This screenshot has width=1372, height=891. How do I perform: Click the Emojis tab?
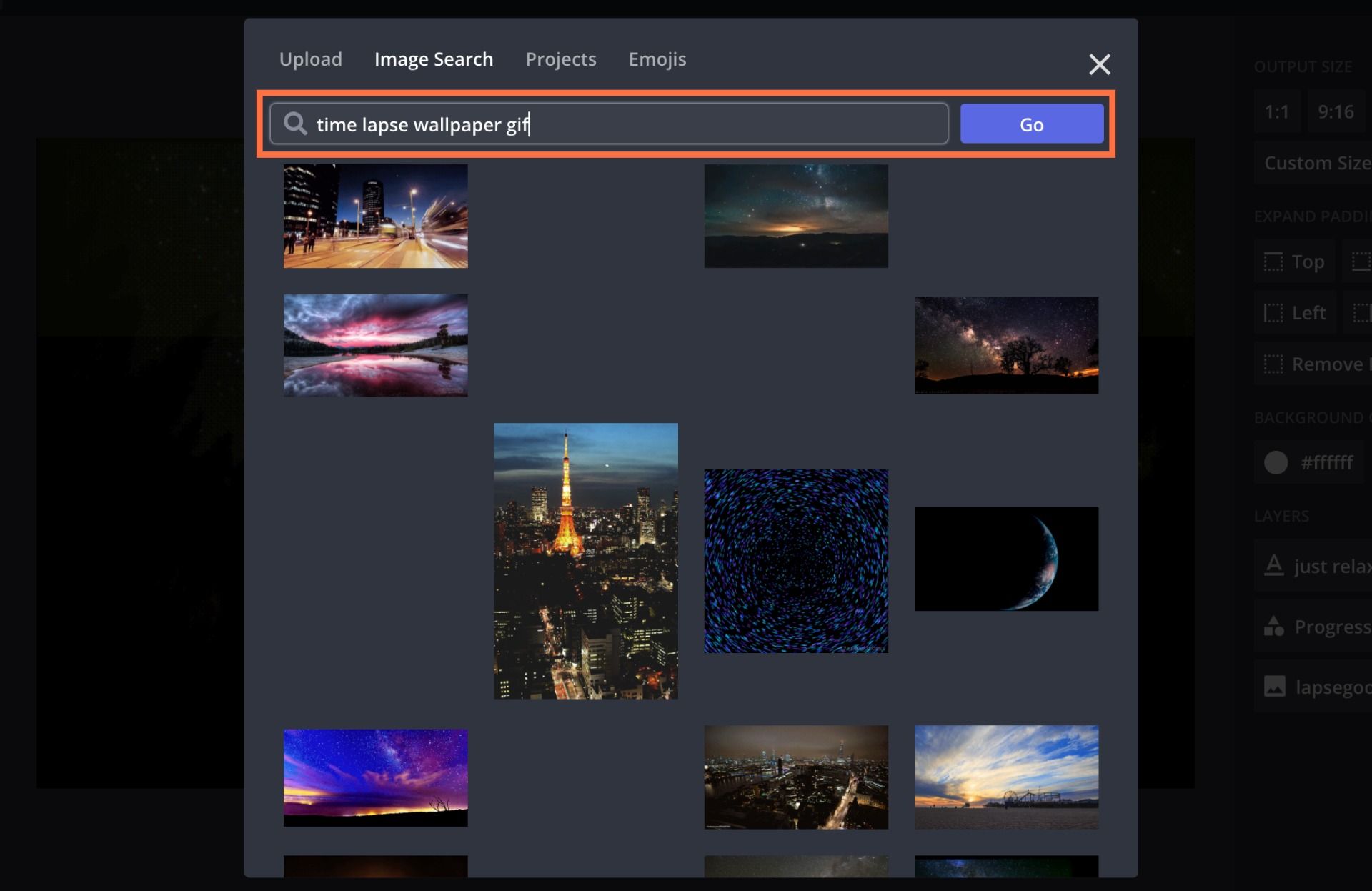coord(657,58)
